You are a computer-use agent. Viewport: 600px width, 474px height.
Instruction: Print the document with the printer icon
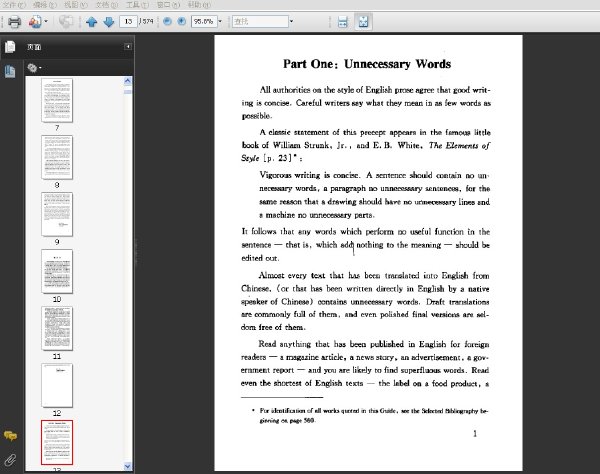coord(14,21)
